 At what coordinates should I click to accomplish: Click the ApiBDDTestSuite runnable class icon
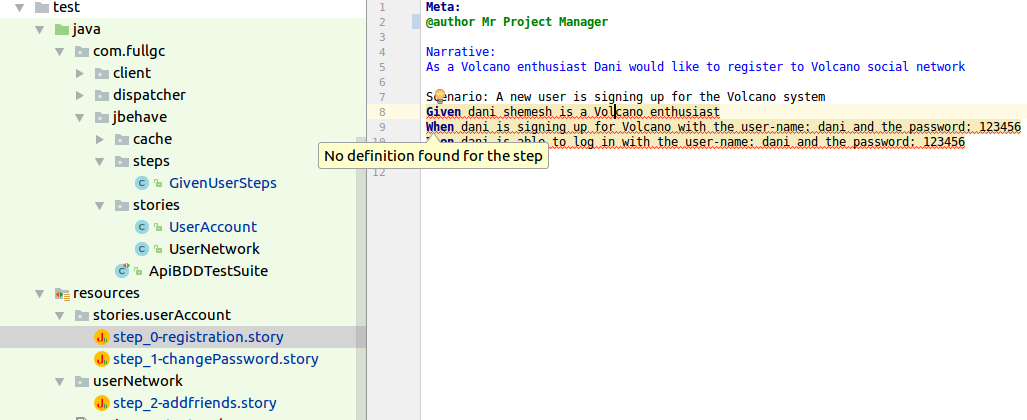point(123,271)
